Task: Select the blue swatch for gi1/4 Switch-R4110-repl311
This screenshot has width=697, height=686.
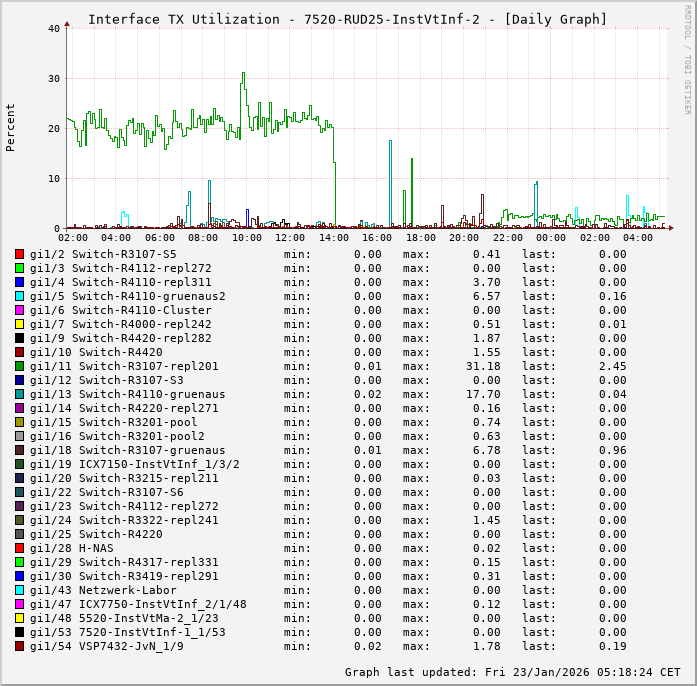Action: 19,282
